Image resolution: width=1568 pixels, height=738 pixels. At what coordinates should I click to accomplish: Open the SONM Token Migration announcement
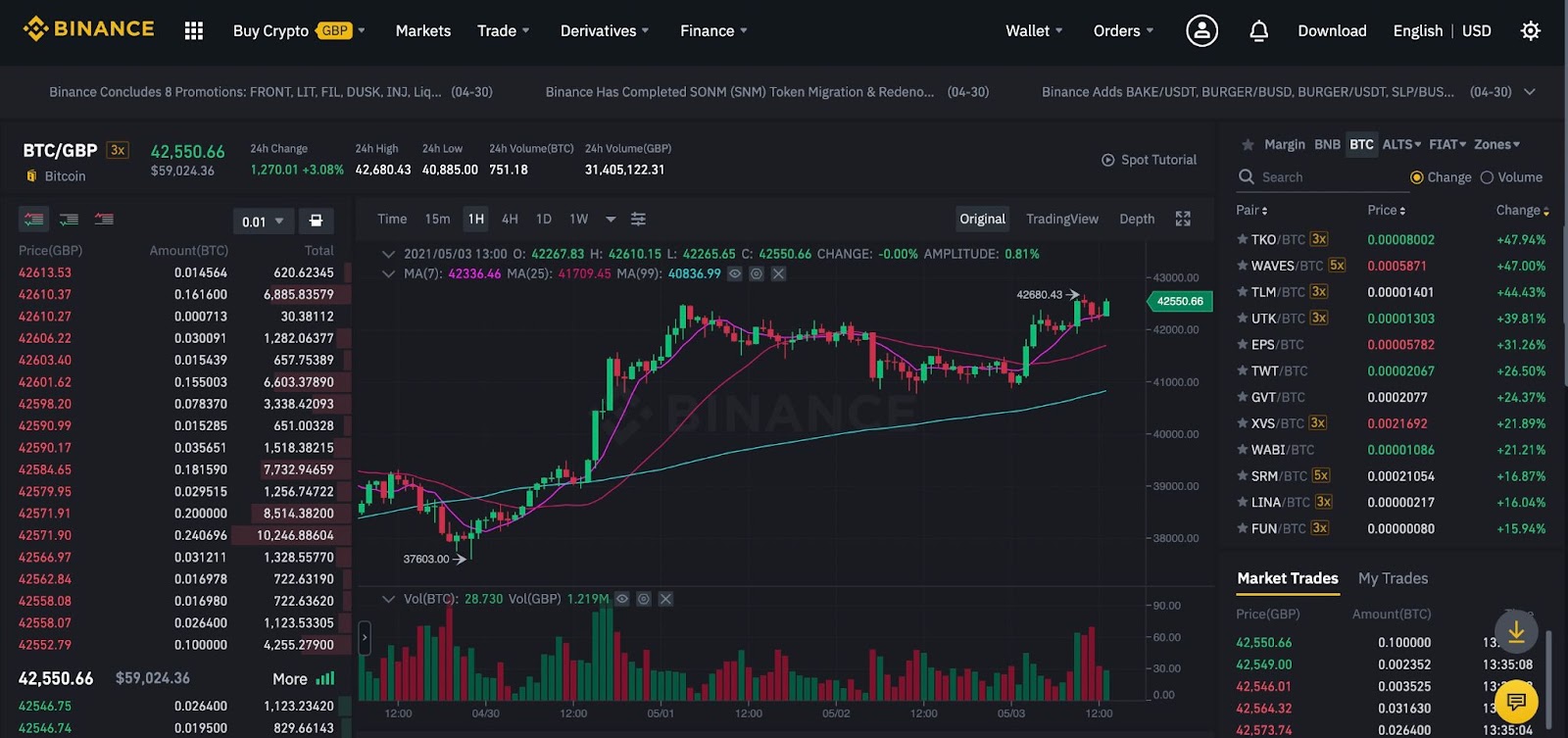767,92
